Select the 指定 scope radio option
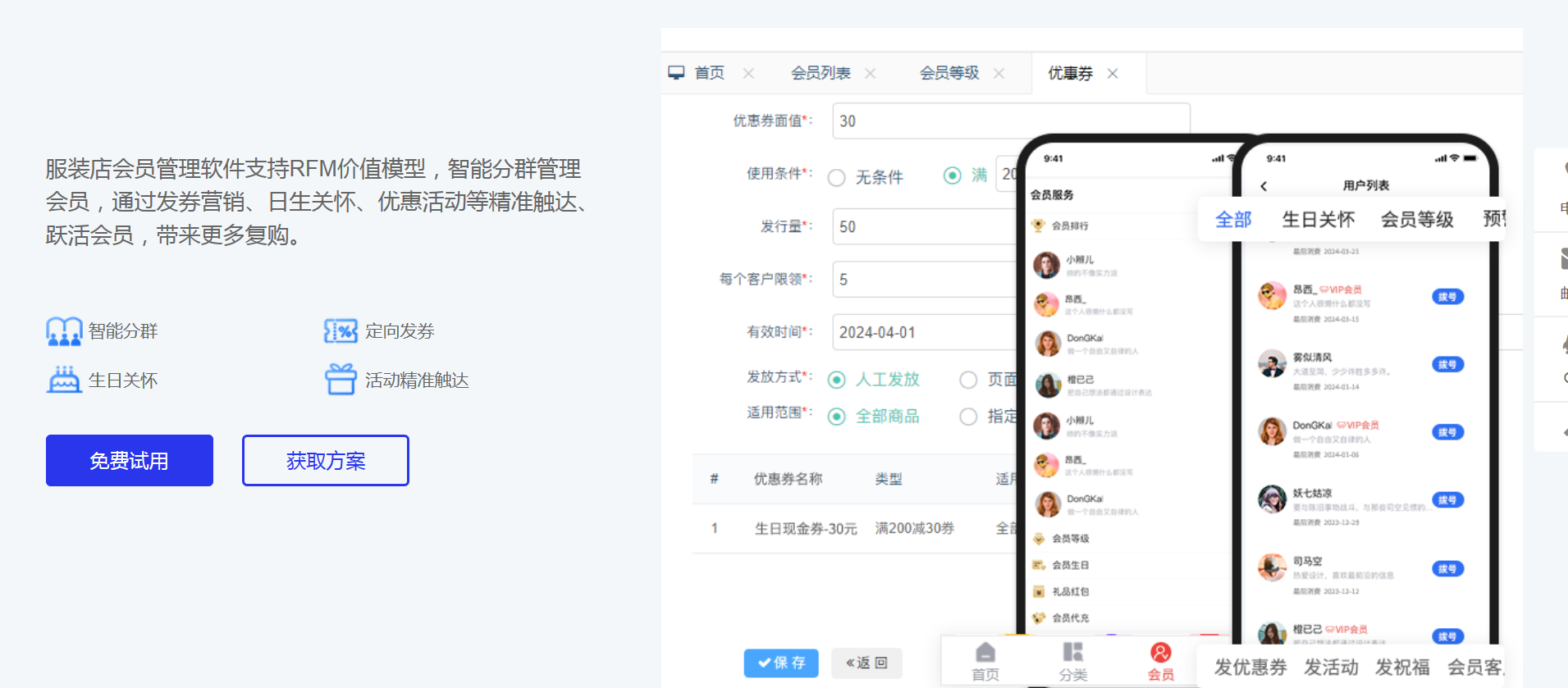Image resolution: width=1568 pixels, height=688 pixels. 968,417
